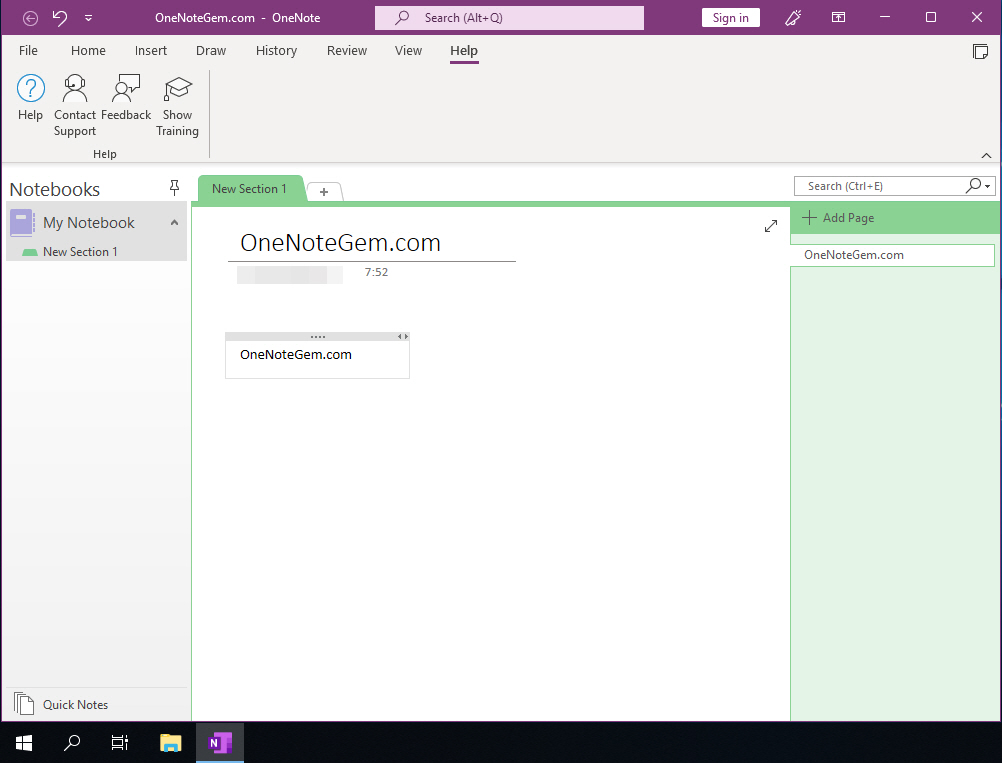Open the File menu

(x=28, y=50)
